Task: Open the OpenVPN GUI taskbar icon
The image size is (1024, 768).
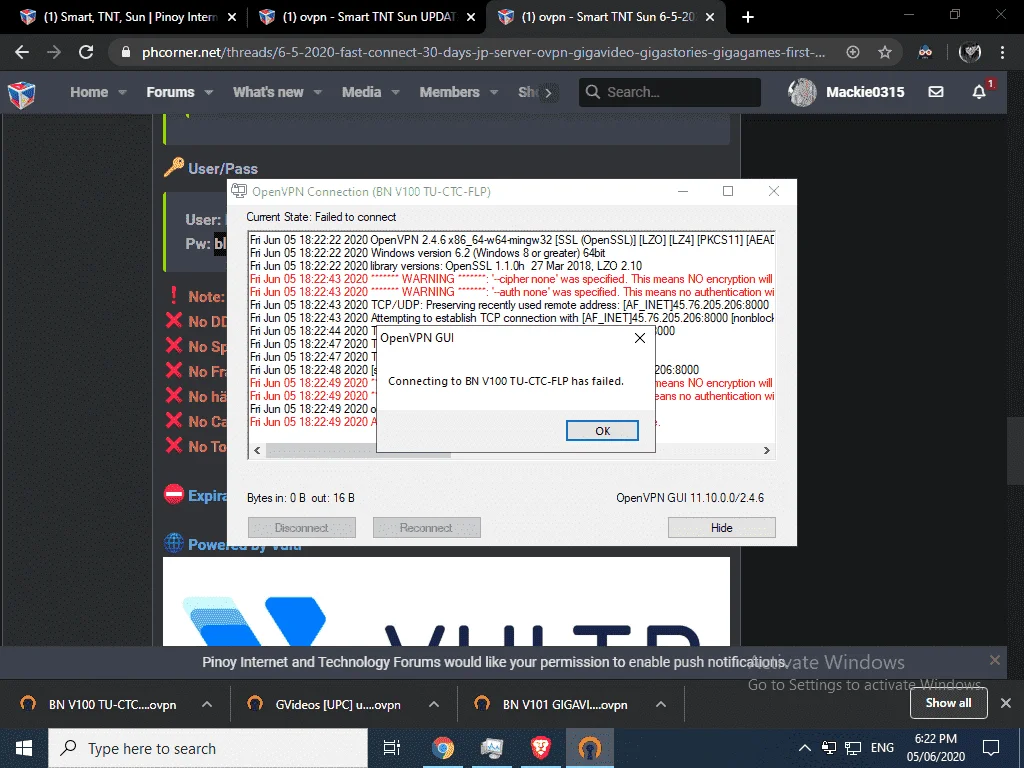Action: (x=590, y=748)
